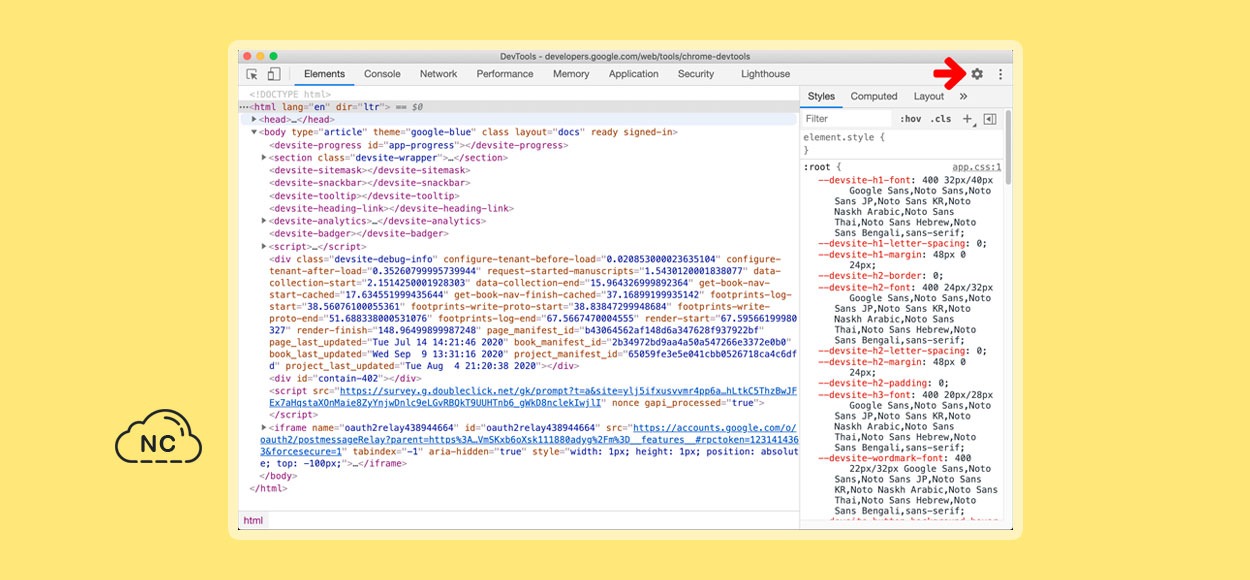The height and width of the screenshot is (580, 1250).
Task: Select the Styles sidebar tab
Action: tap(821, 97)
